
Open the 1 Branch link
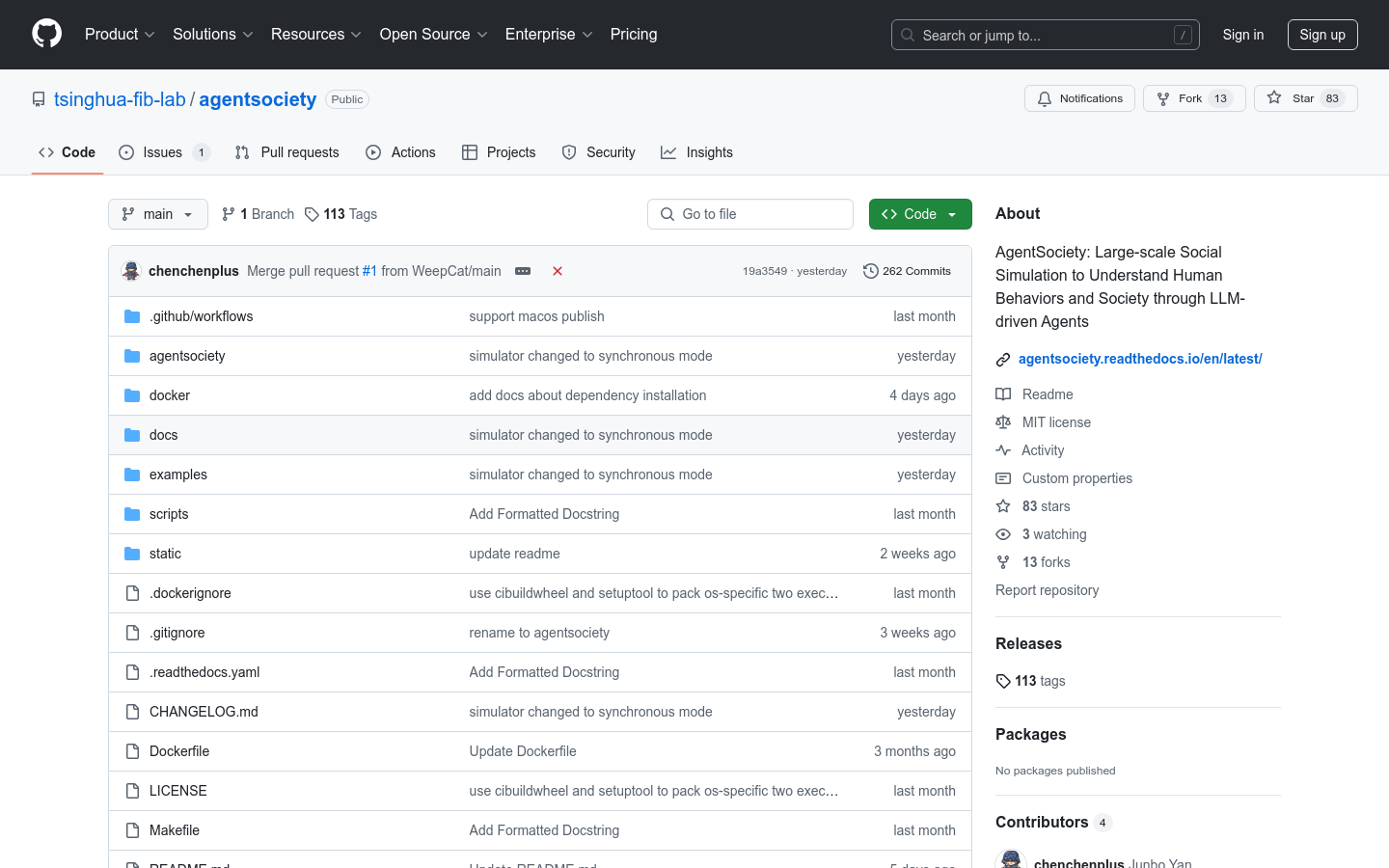click(258, 214)
